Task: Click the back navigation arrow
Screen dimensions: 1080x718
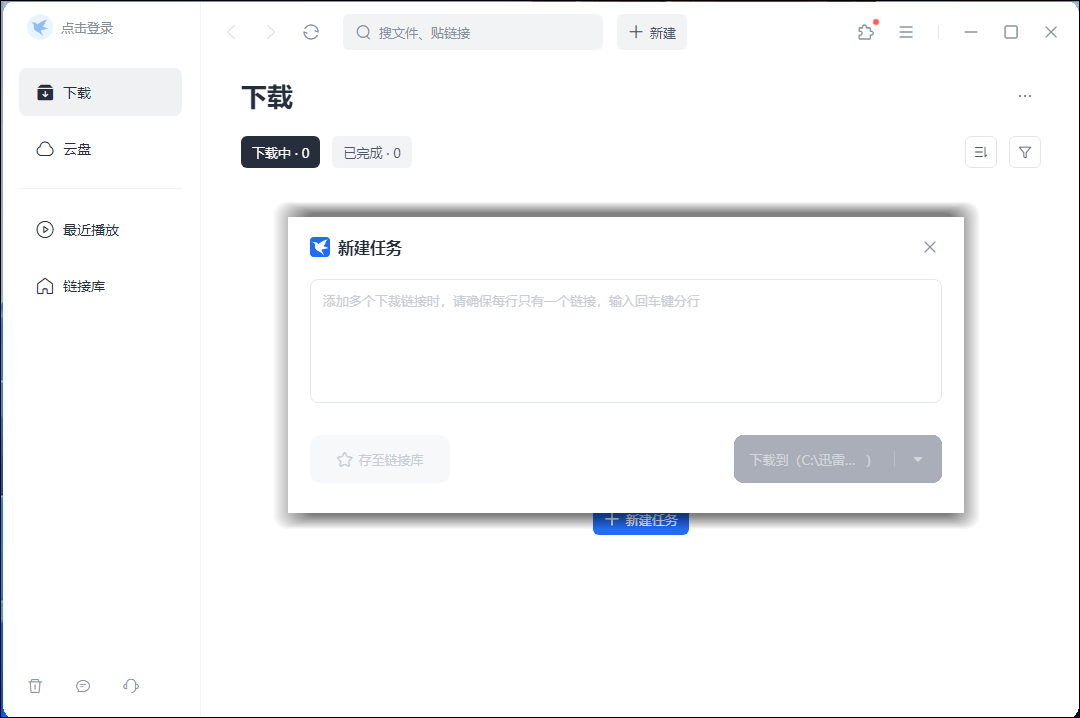Action: (x=231, y=32)
